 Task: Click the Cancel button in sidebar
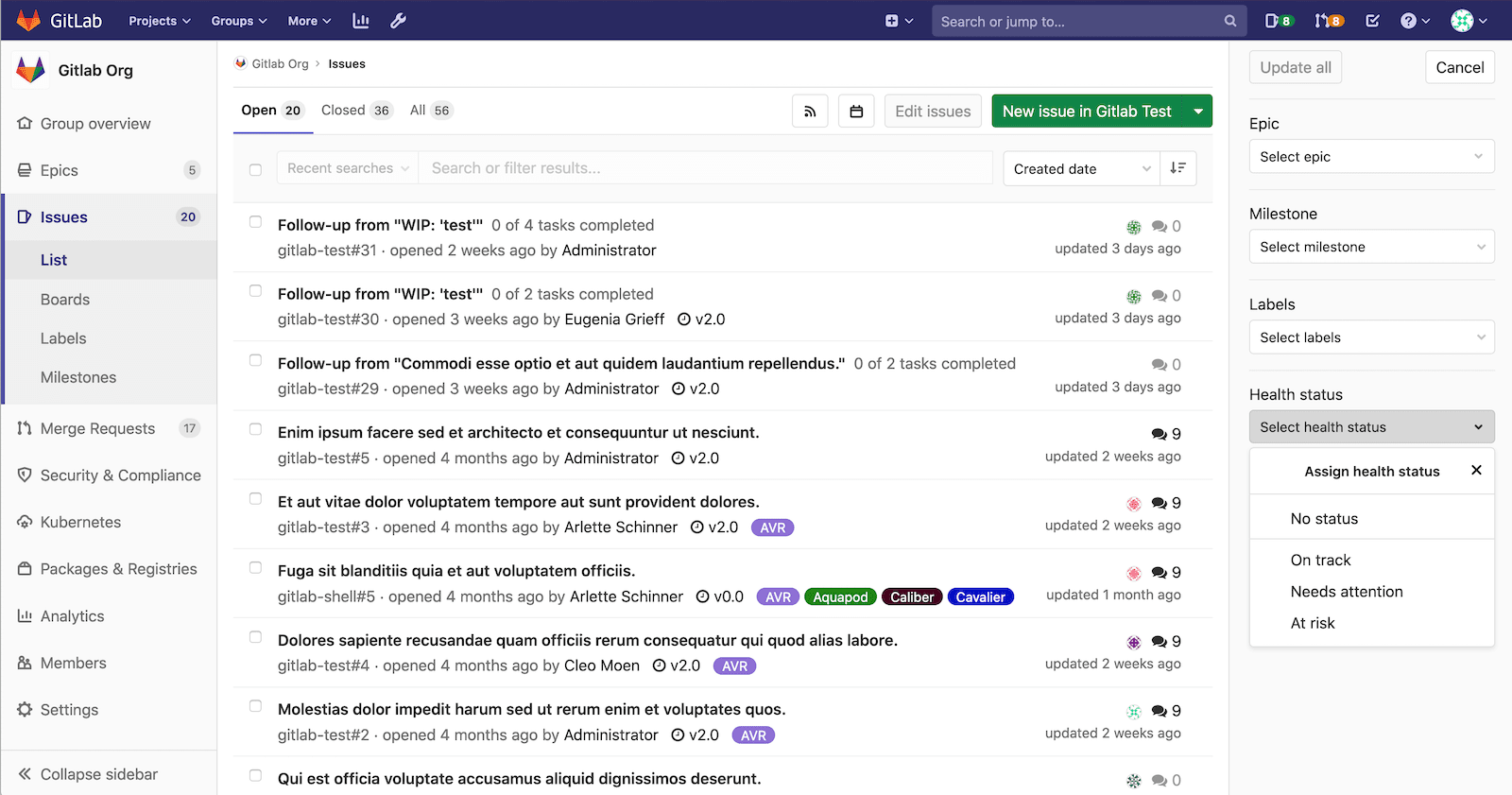(1459, 67)
